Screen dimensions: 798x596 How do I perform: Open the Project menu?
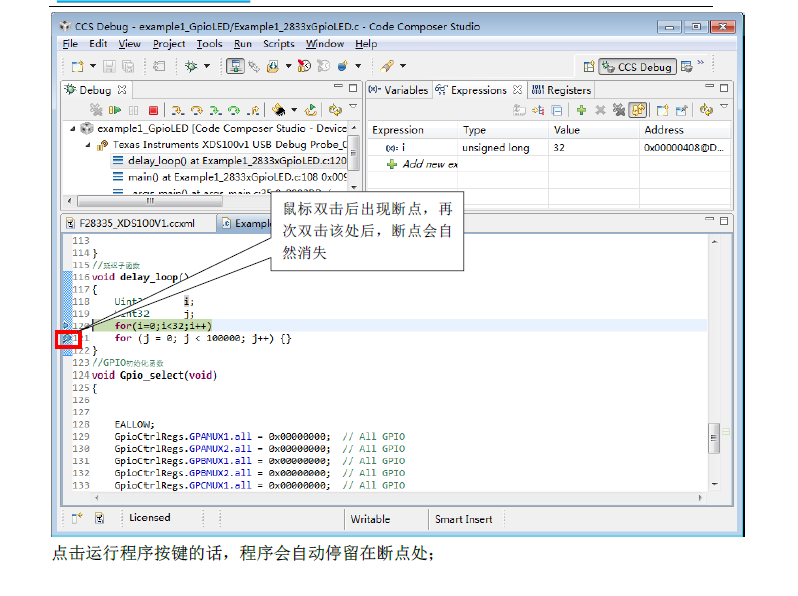[x=169, y=44]
